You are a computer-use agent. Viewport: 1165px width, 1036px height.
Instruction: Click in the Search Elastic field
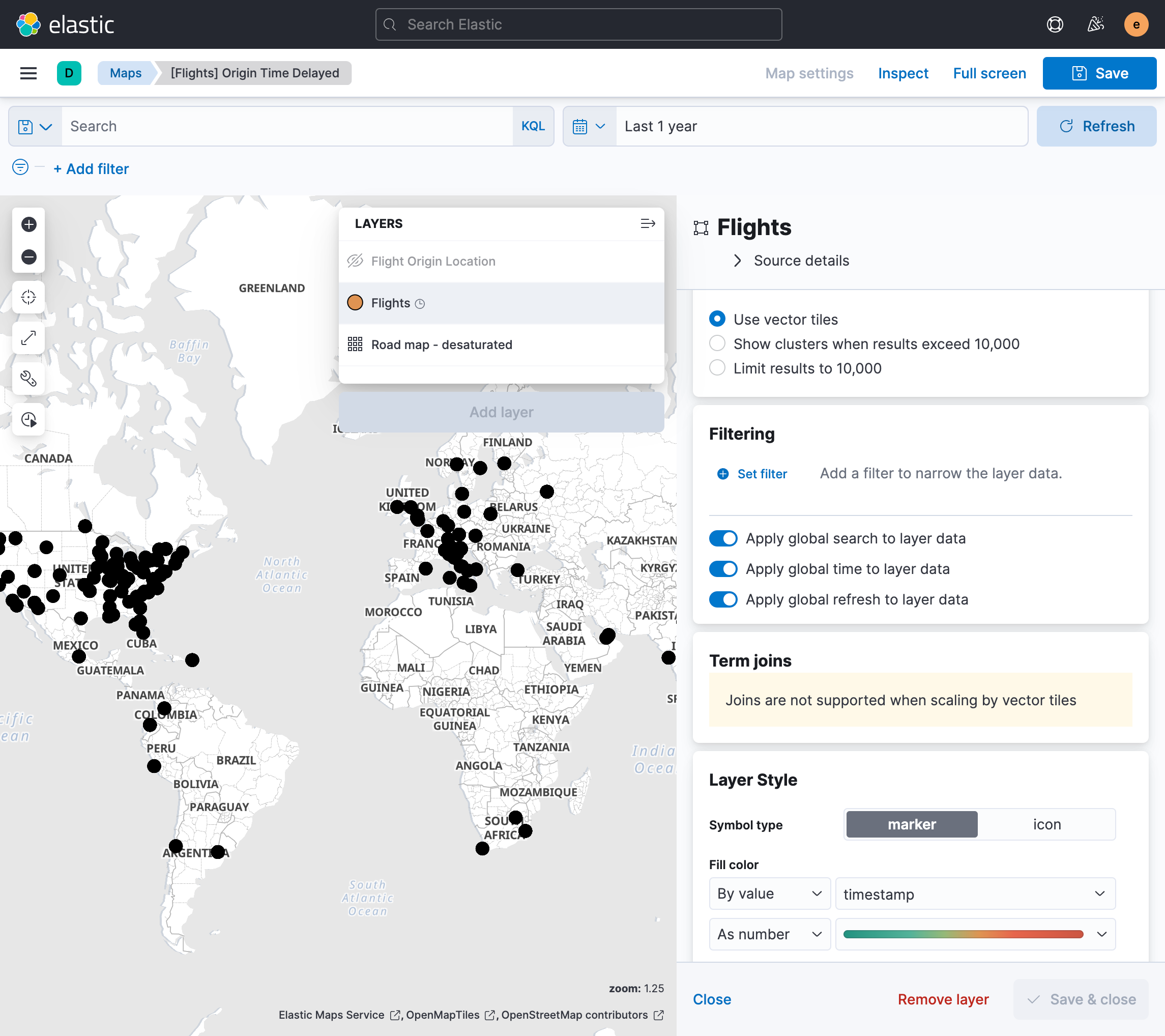pyautogui.click(x=578, y=24)
